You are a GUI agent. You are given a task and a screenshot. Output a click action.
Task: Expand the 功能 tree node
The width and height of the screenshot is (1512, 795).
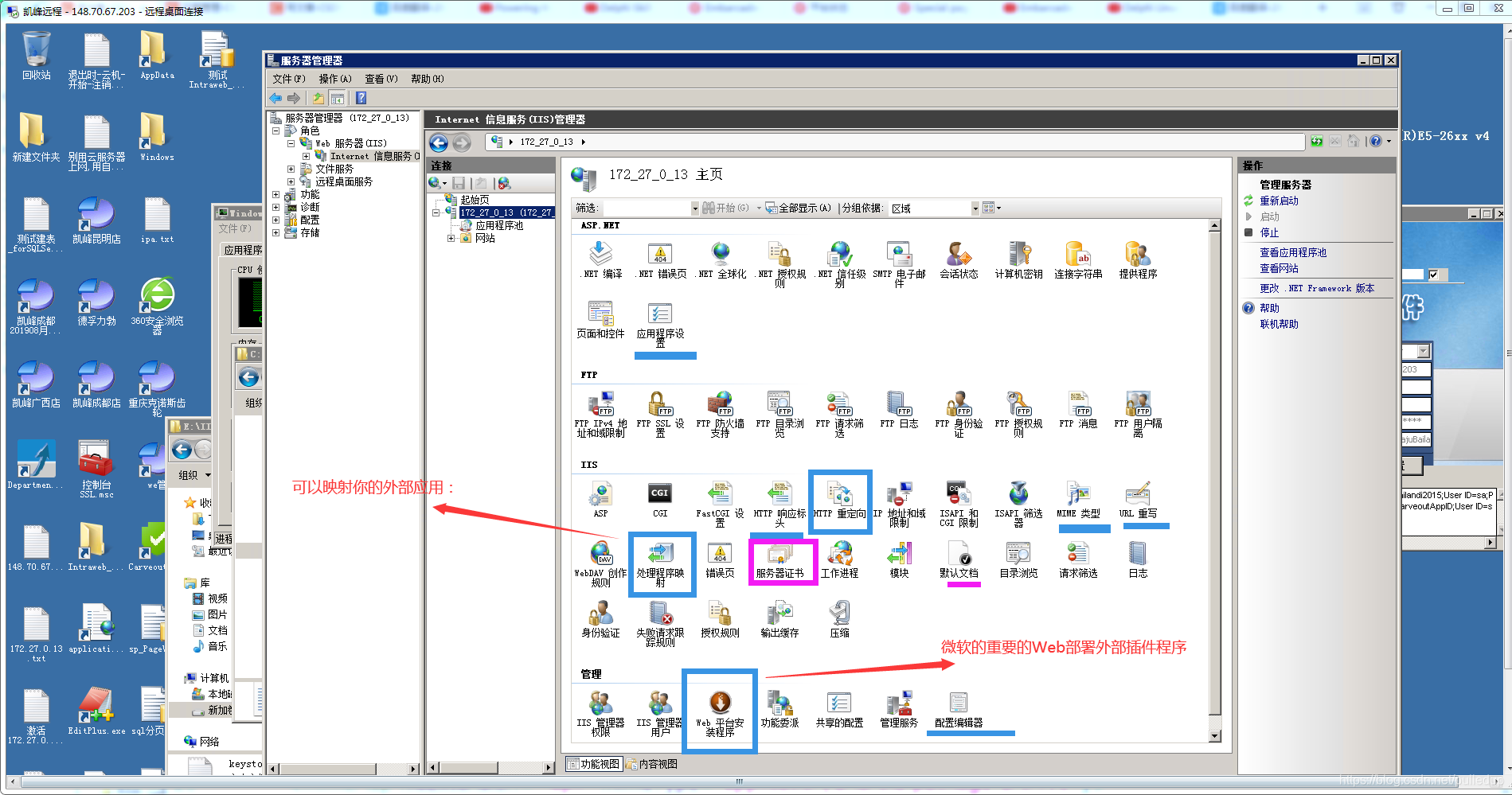click(276, 194)
